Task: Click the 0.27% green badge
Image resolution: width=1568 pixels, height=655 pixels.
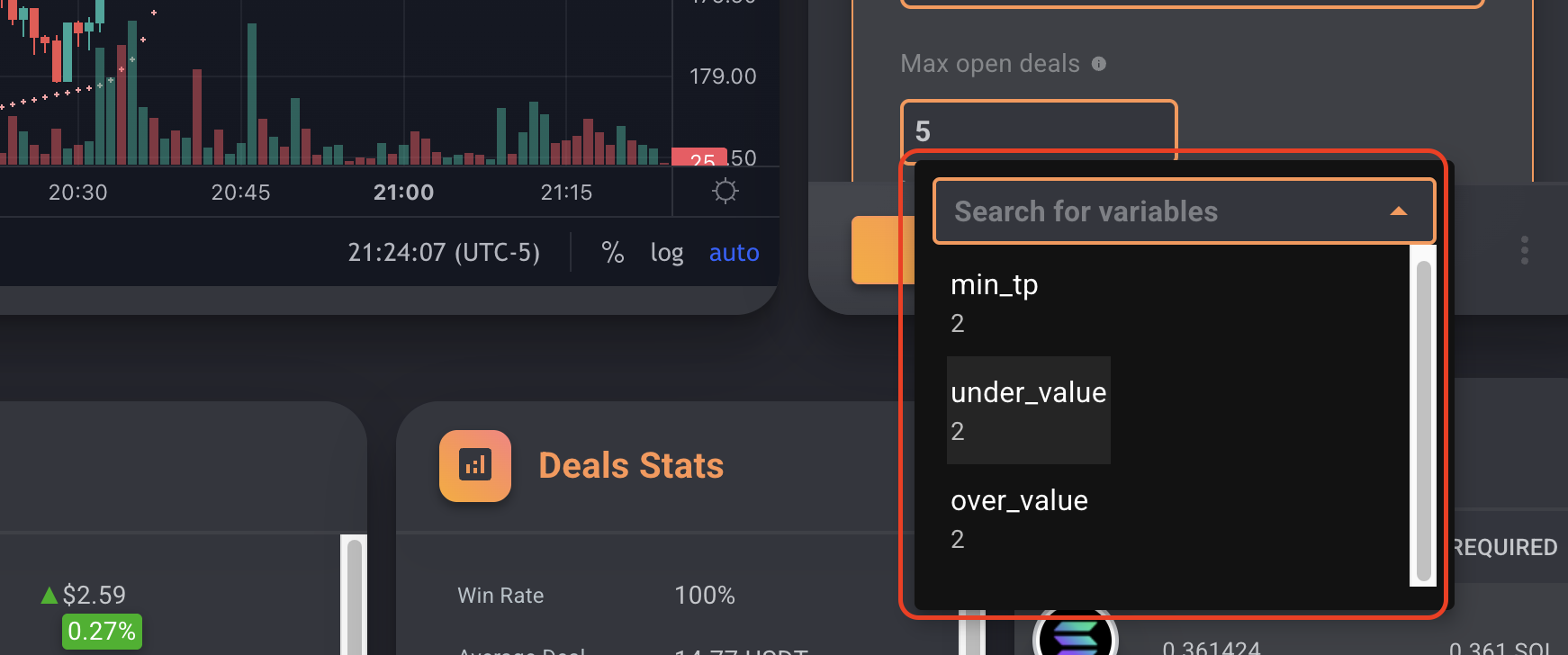Action: tap(102, 632)
